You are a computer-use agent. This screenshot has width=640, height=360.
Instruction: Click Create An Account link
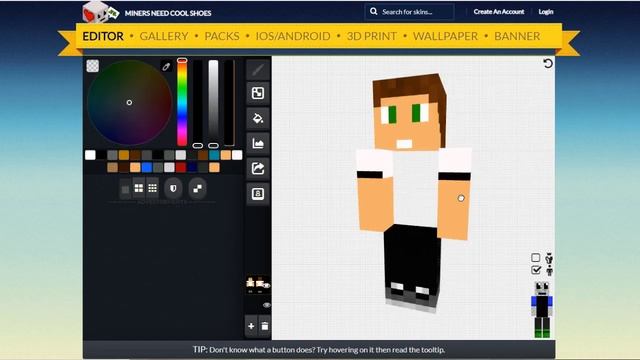499,12
